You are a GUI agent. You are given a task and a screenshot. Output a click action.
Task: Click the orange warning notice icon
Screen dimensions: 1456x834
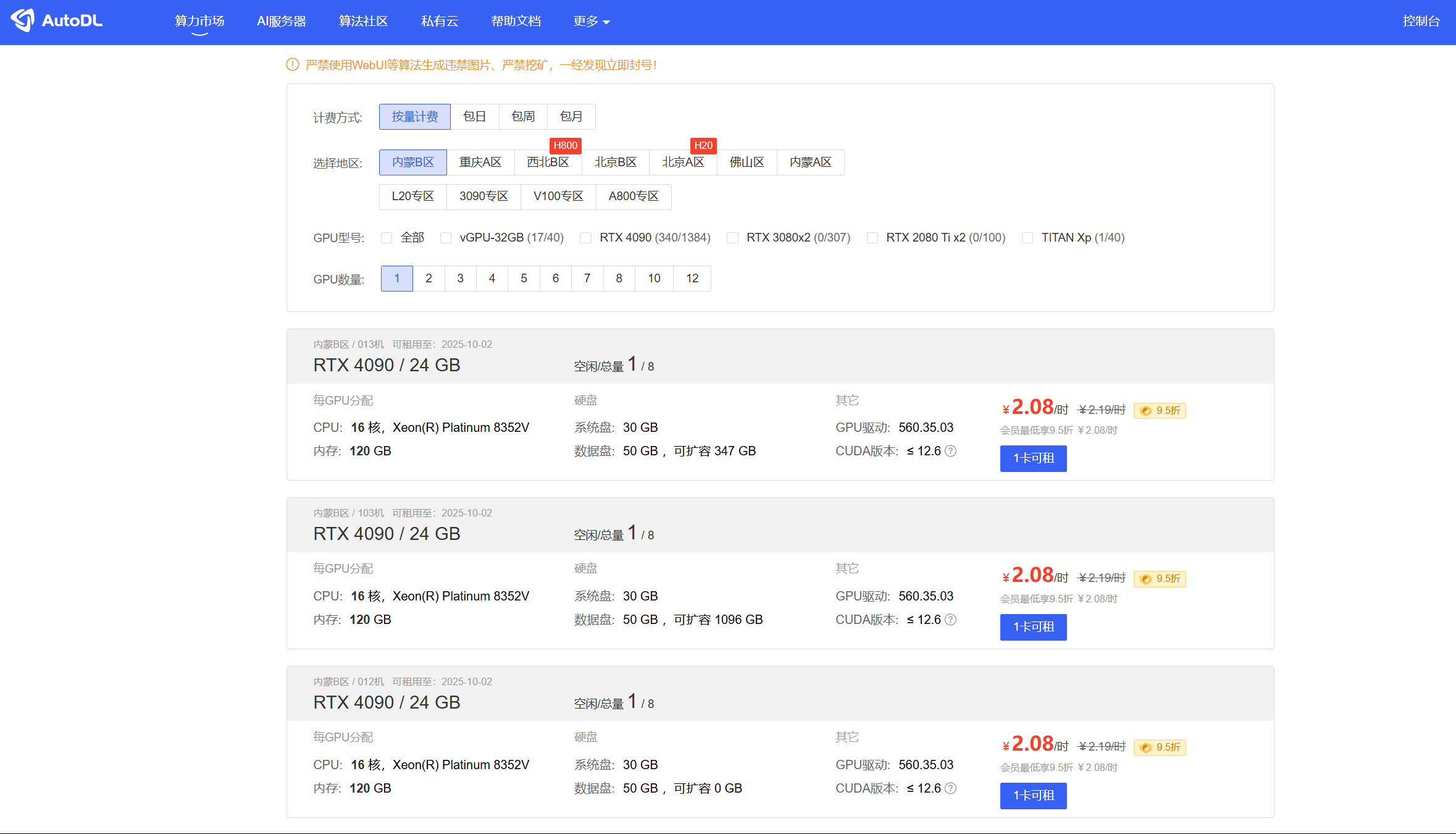(293, 65)
